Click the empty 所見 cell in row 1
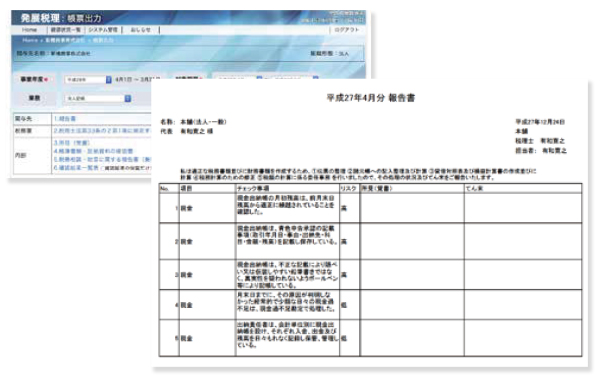The image size is (600, 387). tap(412, 208)
